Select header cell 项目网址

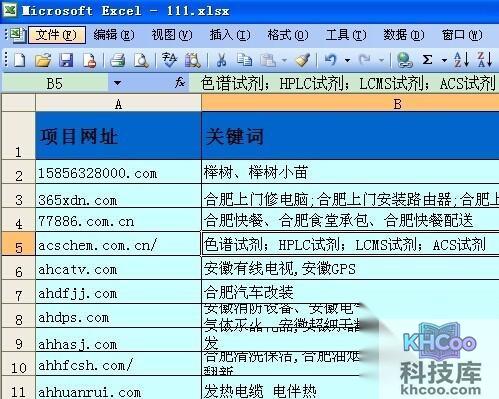pyautogui.click(x=118, y=136)
